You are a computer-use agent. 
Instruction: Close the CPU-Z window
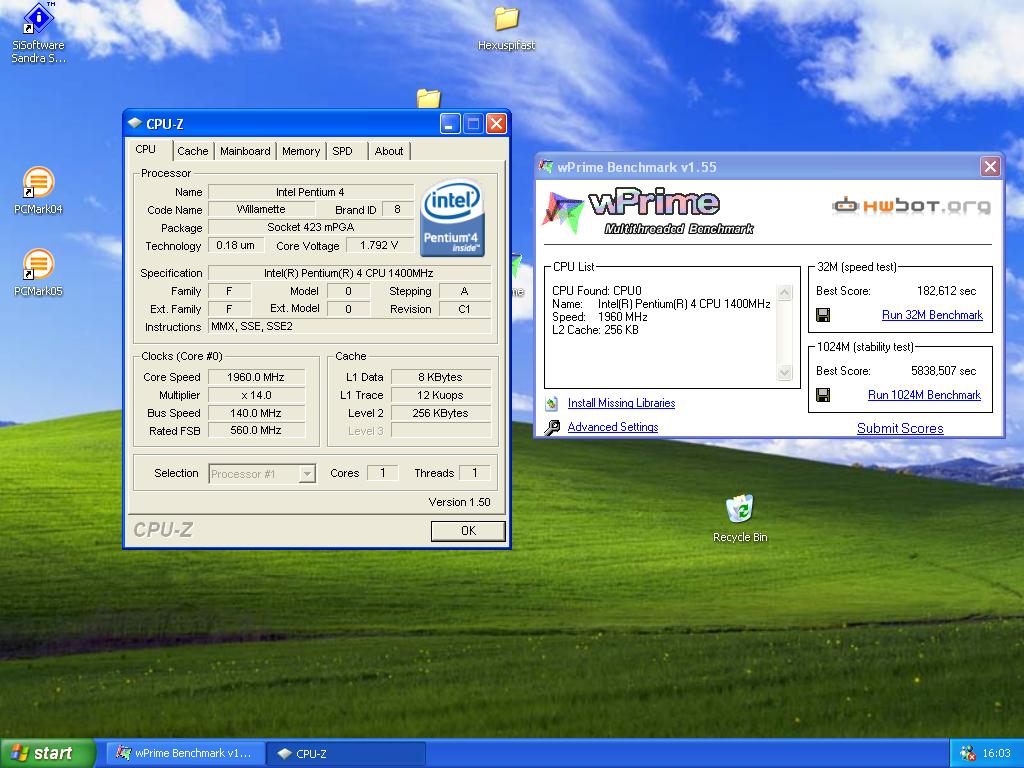[496, 123]
